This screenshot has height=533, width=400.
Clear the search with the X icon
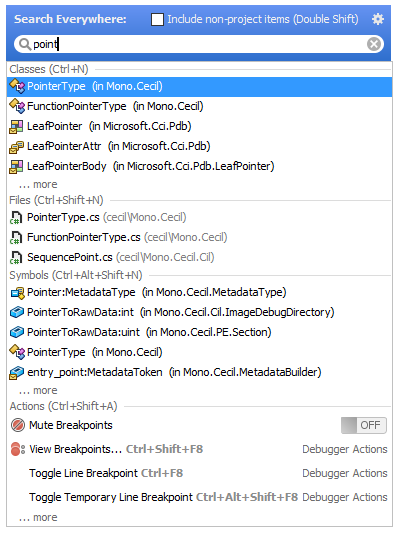click(x=374, y=44)
